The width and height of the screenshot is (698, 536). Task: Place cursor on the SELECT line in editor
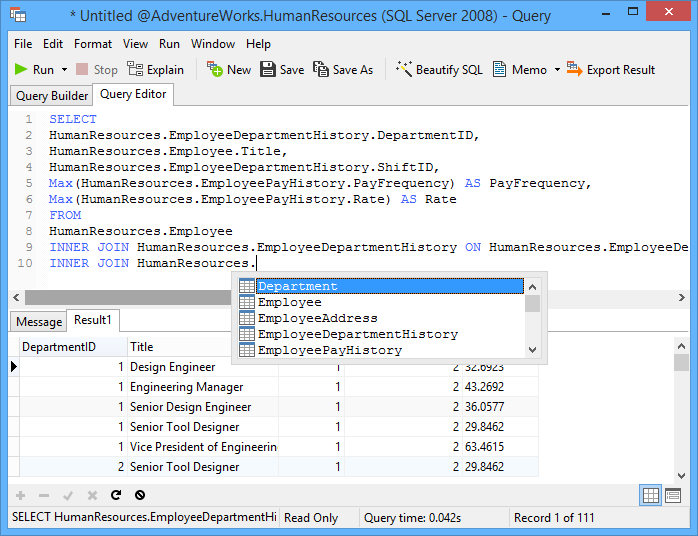[73, 119]
